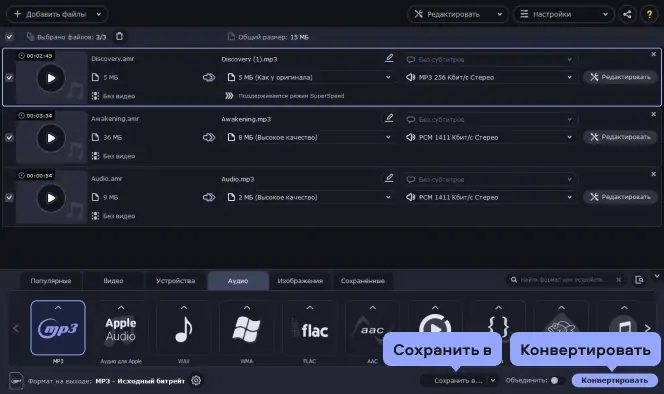Image resolution: width=664 pixels, height=394 pixels.
Task: Play preview of Audio.amr
Action: coord(51,198)
